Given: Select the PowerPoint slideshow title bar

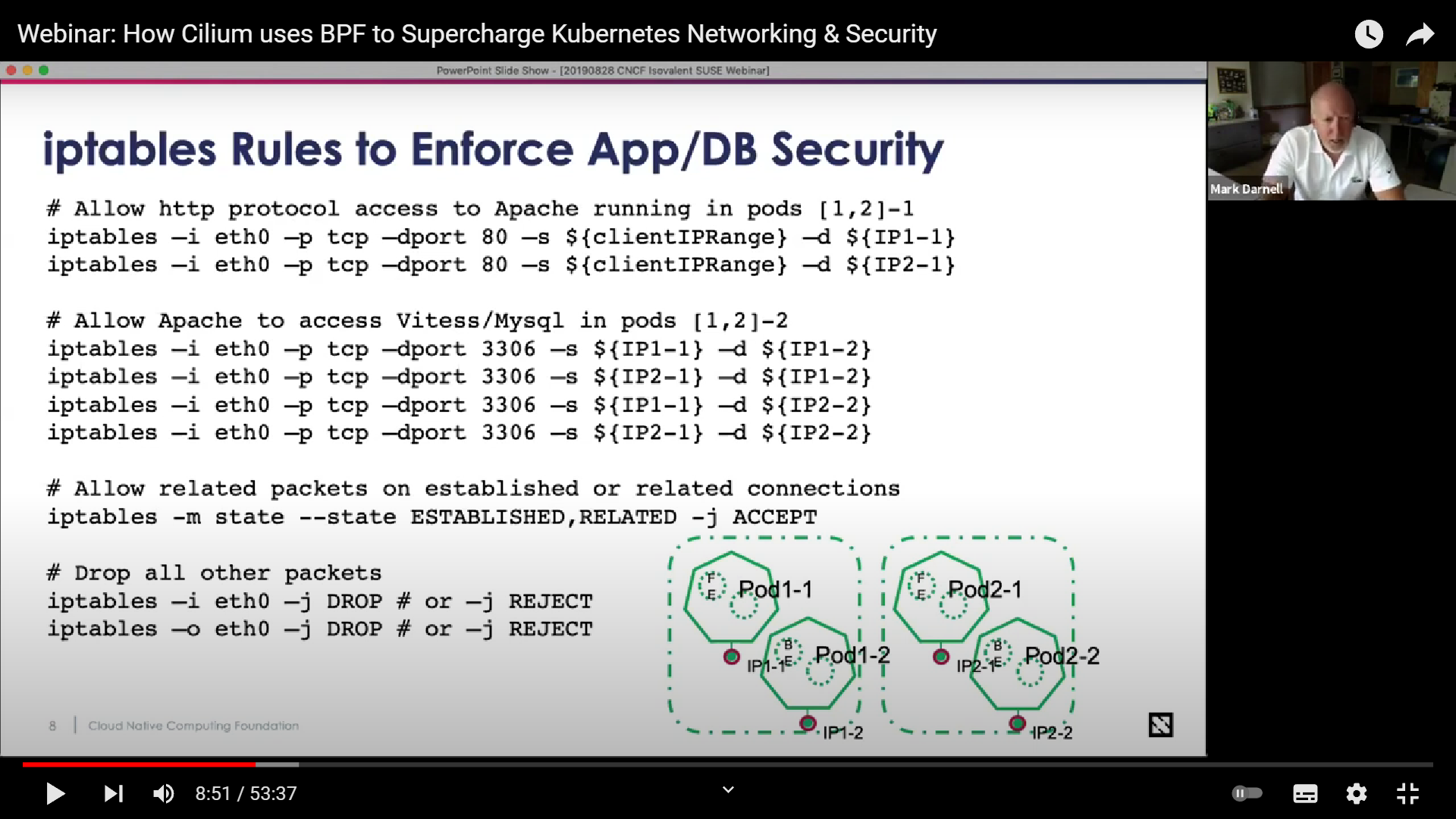Looking at the screenshot, I should tap(602, 70).
